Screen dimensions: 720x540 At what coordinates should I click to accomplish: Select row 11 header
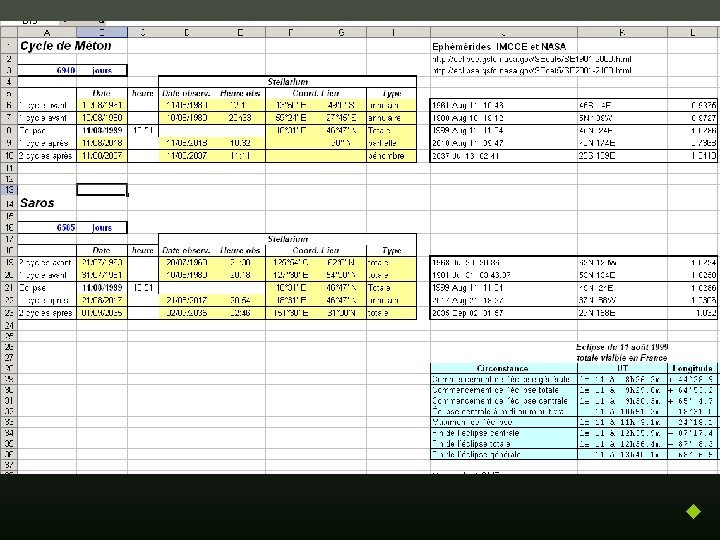click(9, 168)
